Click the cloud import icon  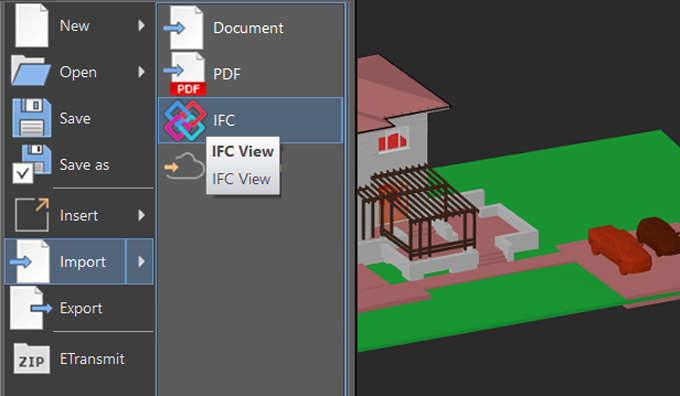tap(184, 167)
